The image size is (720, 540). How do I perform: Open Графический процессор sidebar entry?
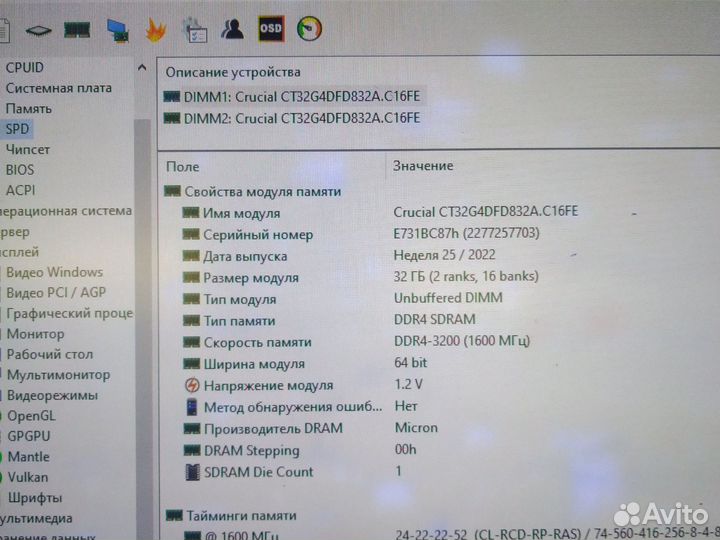tap(69, 313)
